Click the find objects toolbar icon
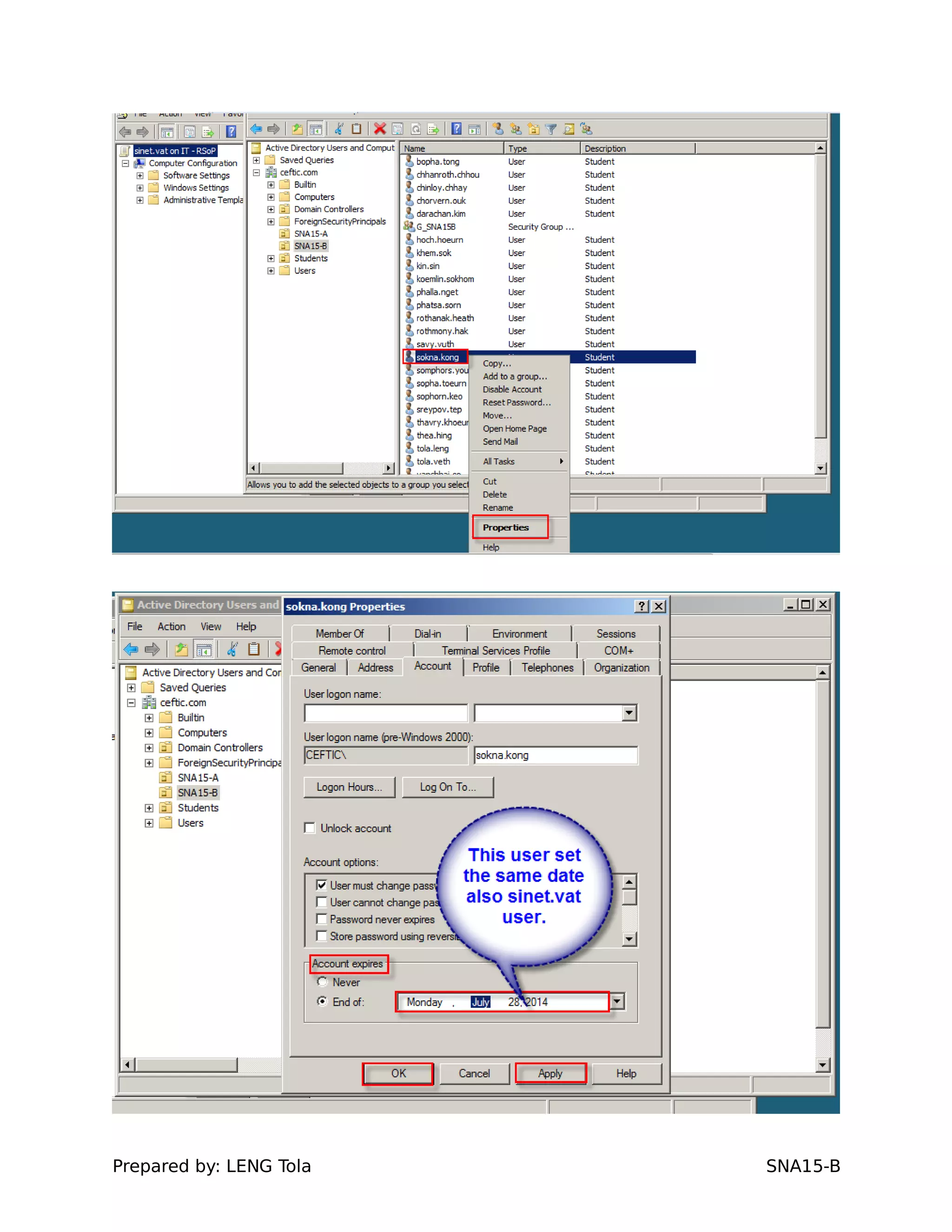The width and height of the screenshot is (952, 1232). 569,129
